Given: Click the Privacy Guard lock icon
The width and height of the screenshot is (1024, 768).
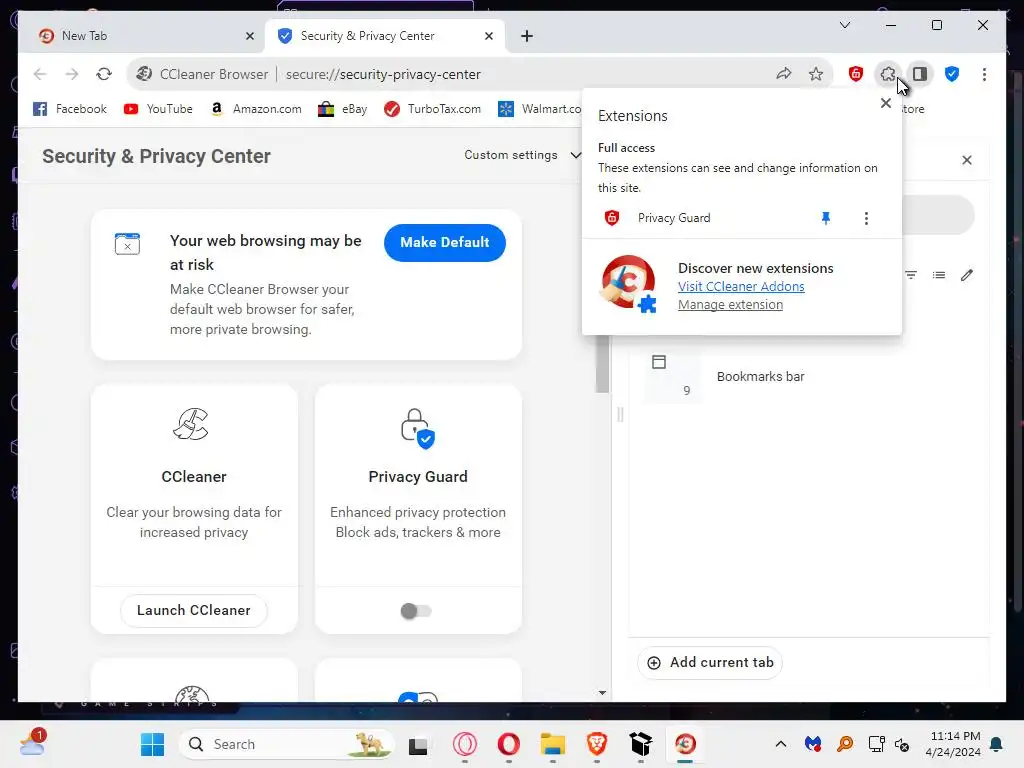Looking at the screenshot, I should point(418,428).
